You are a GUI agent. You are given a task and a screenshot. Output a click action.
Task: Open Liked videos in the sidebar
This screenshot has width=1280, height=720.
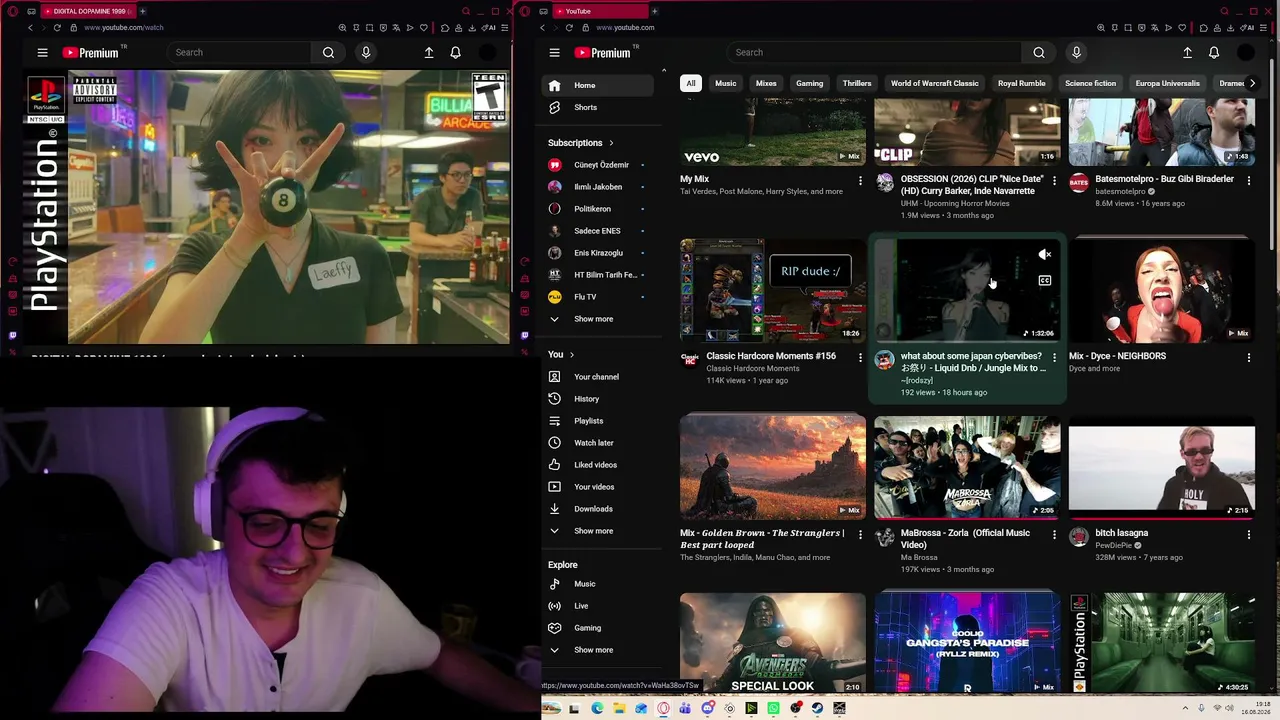598,465
